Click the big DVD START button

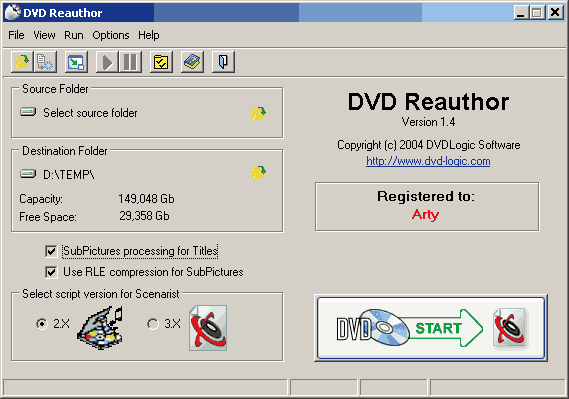click(x=431, y=328)
